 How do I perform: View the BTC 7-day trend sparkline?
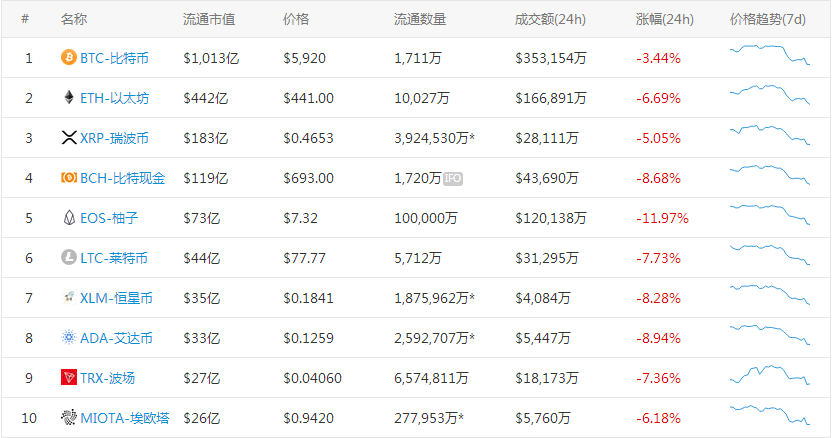770,54
